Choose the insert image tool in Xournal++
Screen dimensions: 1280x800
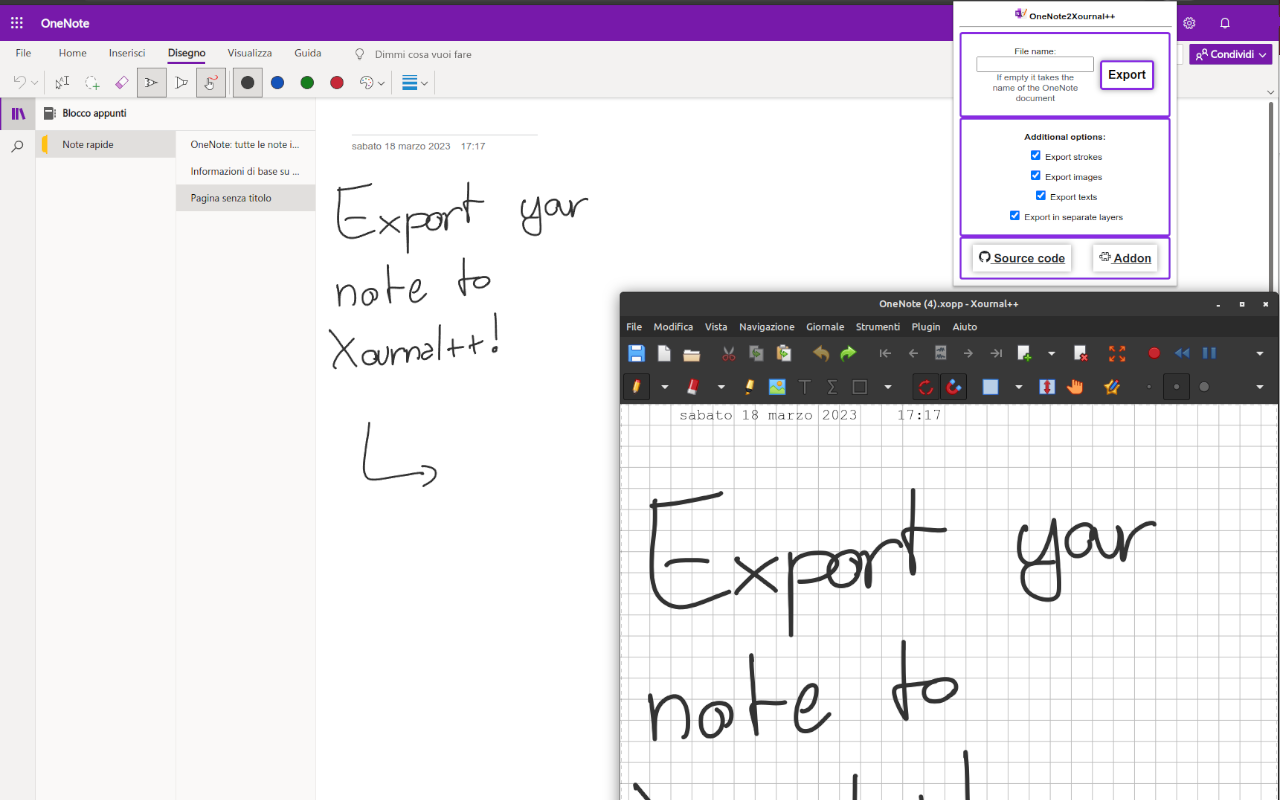coord(776,386)
